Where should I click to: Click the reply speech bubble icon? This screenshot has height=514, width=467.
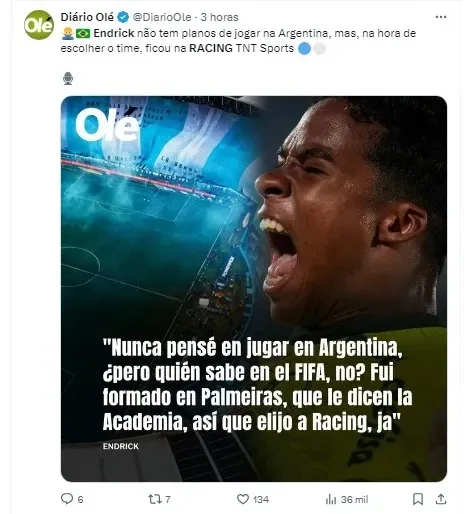67,499
